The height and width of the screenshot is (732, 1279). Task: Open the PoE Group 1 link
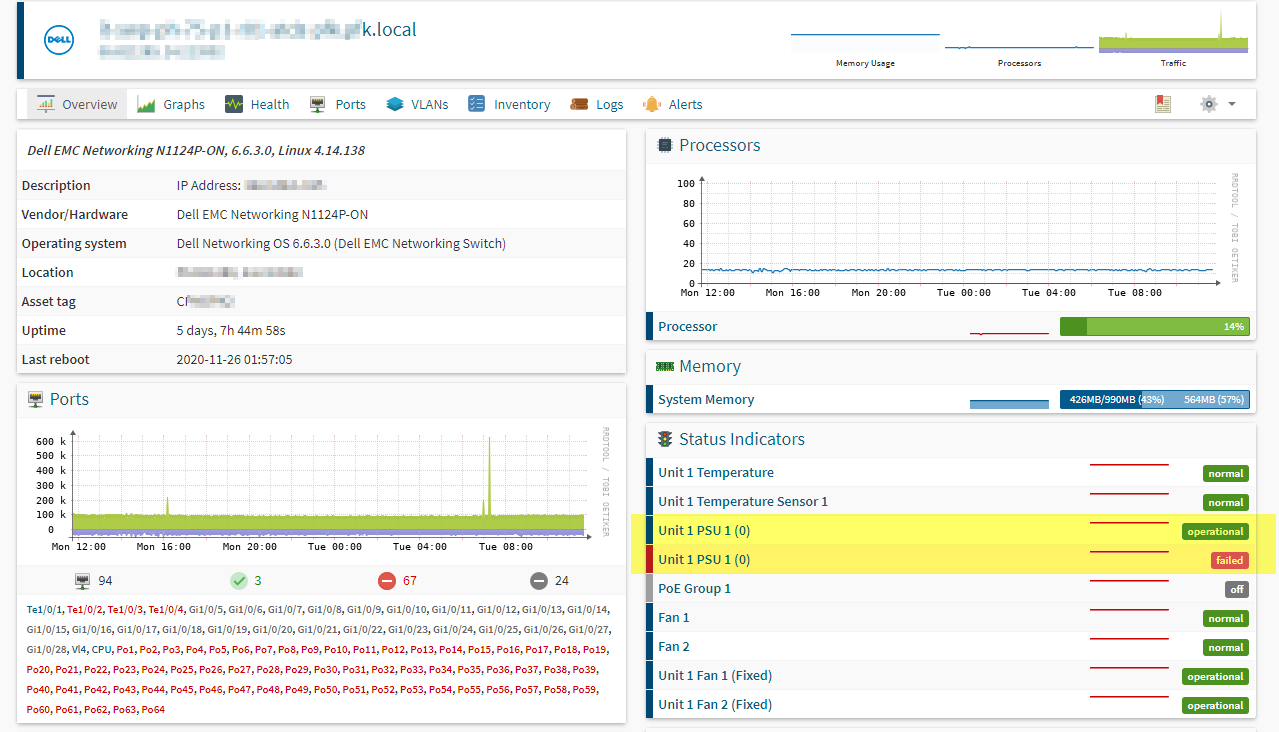pos(695,588)
